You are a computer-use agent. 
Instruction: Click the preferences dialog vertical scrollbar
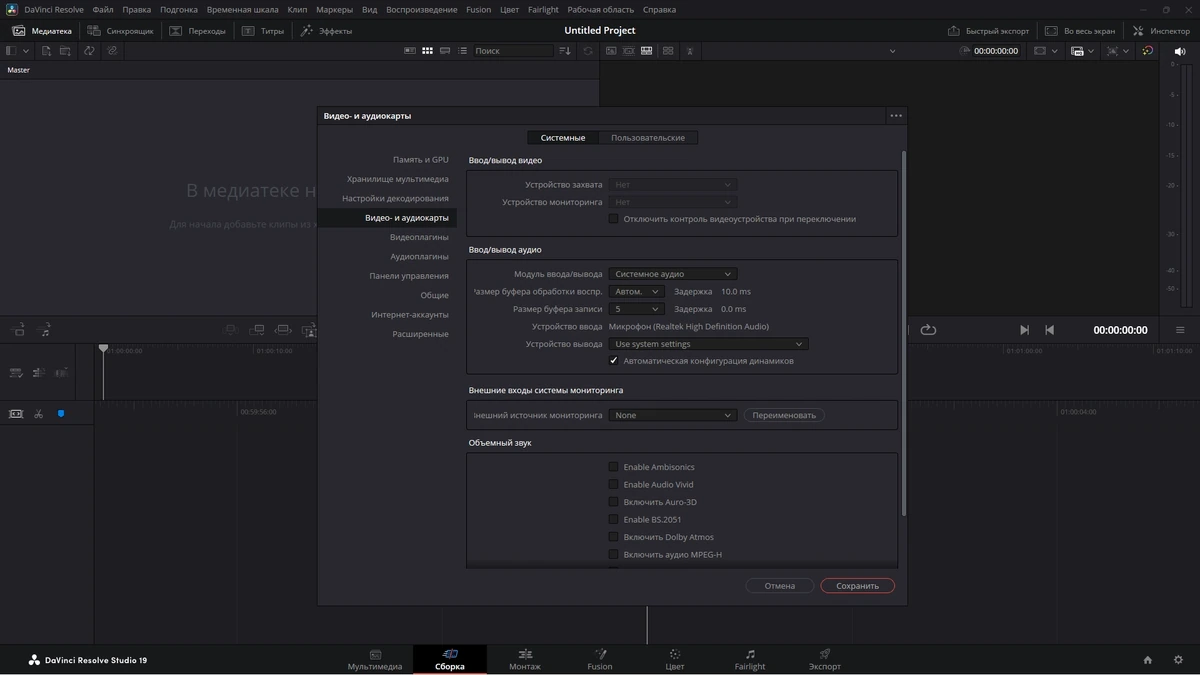tap(903, 335)
